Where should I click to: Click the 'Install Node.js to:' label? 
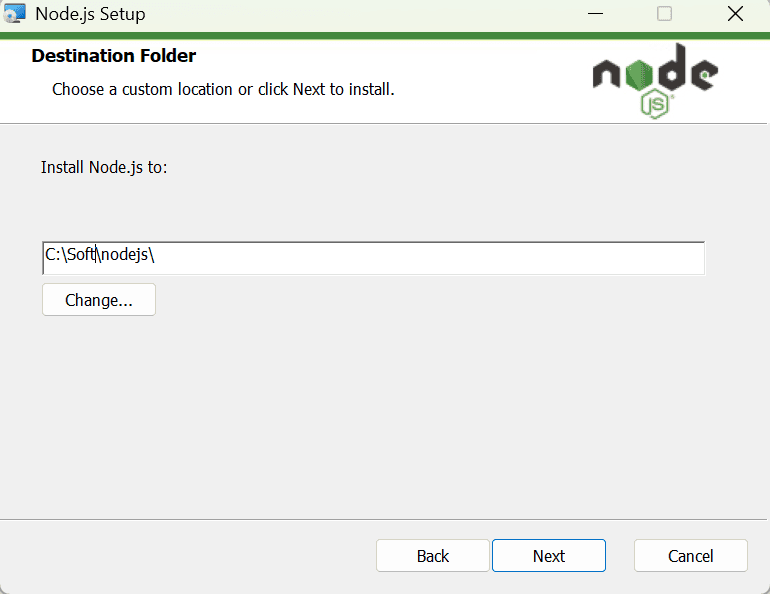point(104,167)
